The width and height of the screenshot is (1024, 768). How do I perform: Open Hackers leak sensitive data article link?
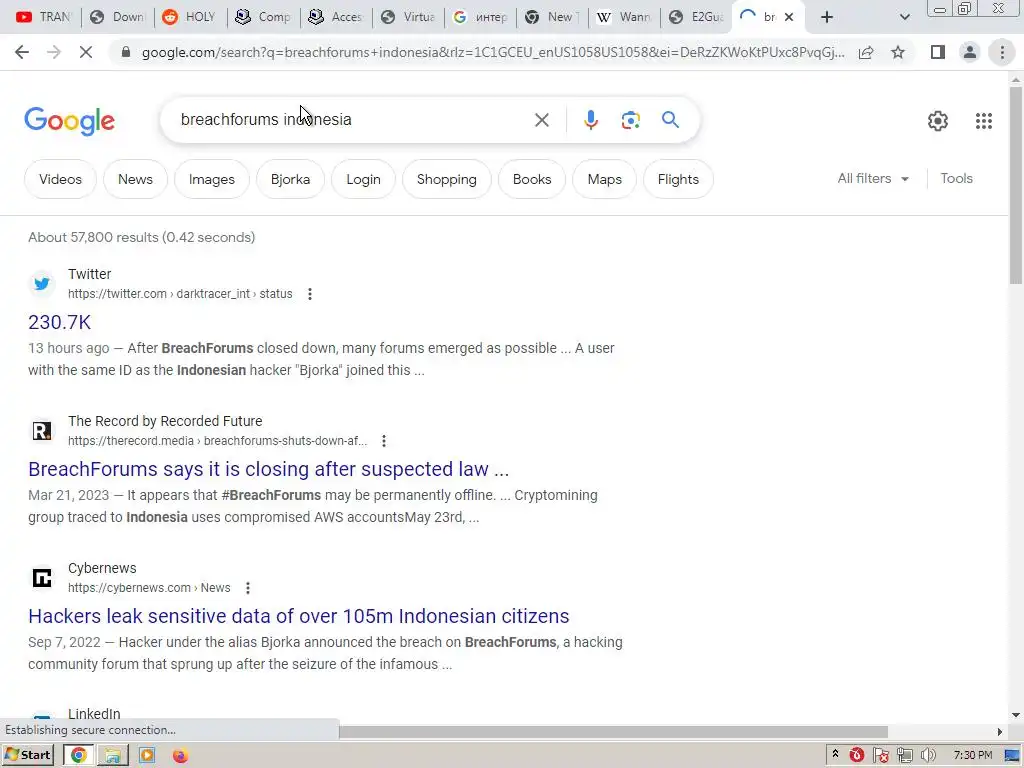coord(298,616)
